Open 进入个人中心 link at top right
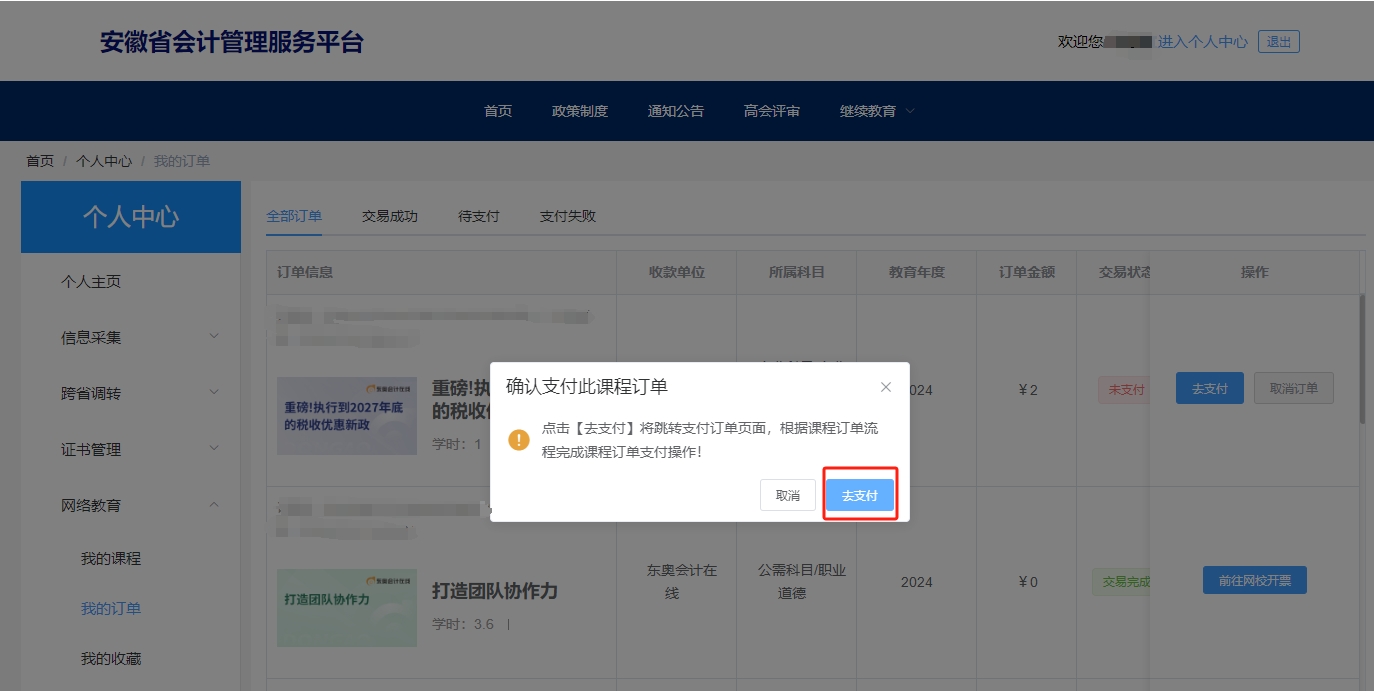 coord(1201,41)
